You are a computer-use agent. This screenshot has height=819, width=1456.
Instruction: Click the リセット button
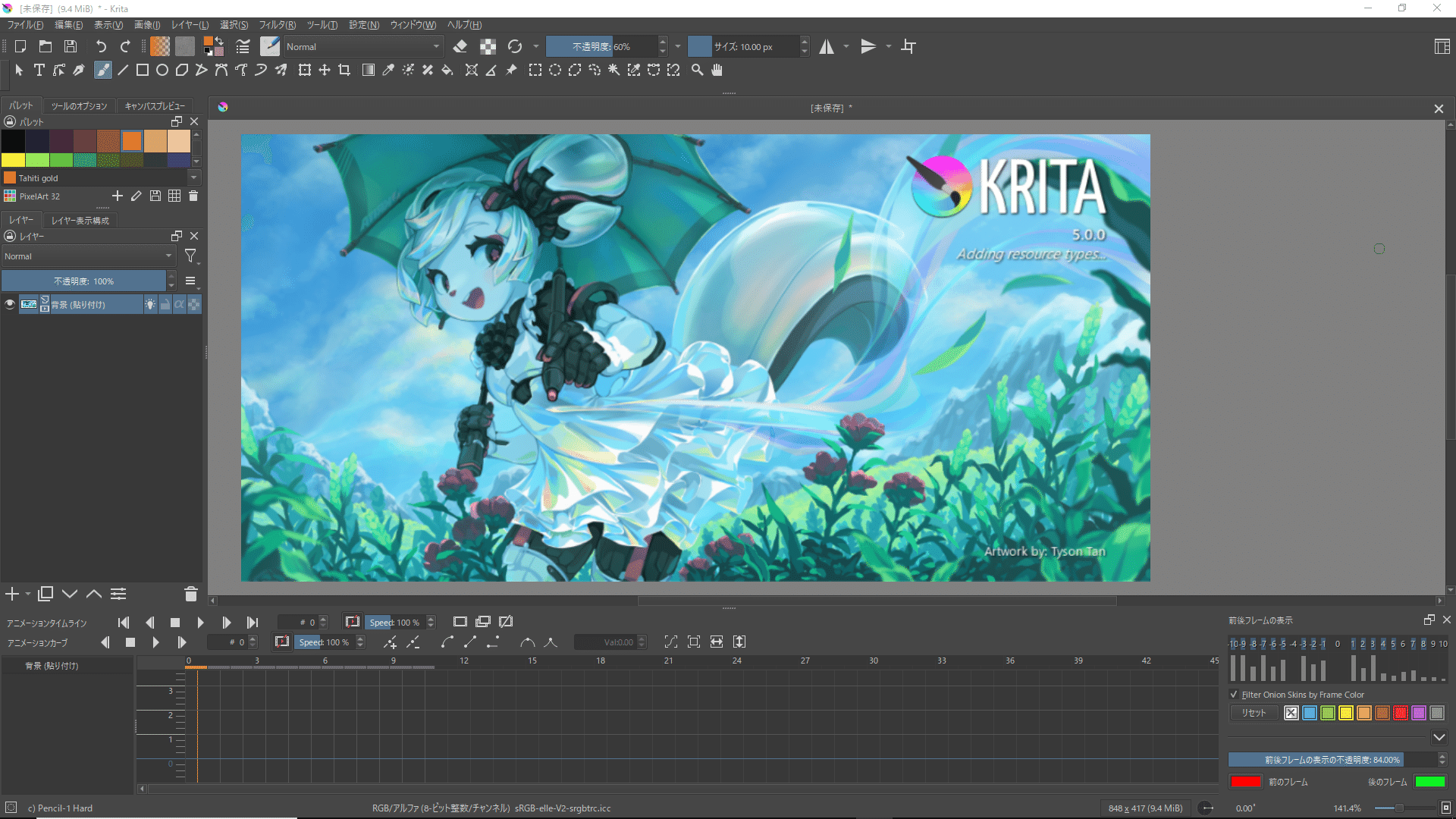pos(1254,713)
